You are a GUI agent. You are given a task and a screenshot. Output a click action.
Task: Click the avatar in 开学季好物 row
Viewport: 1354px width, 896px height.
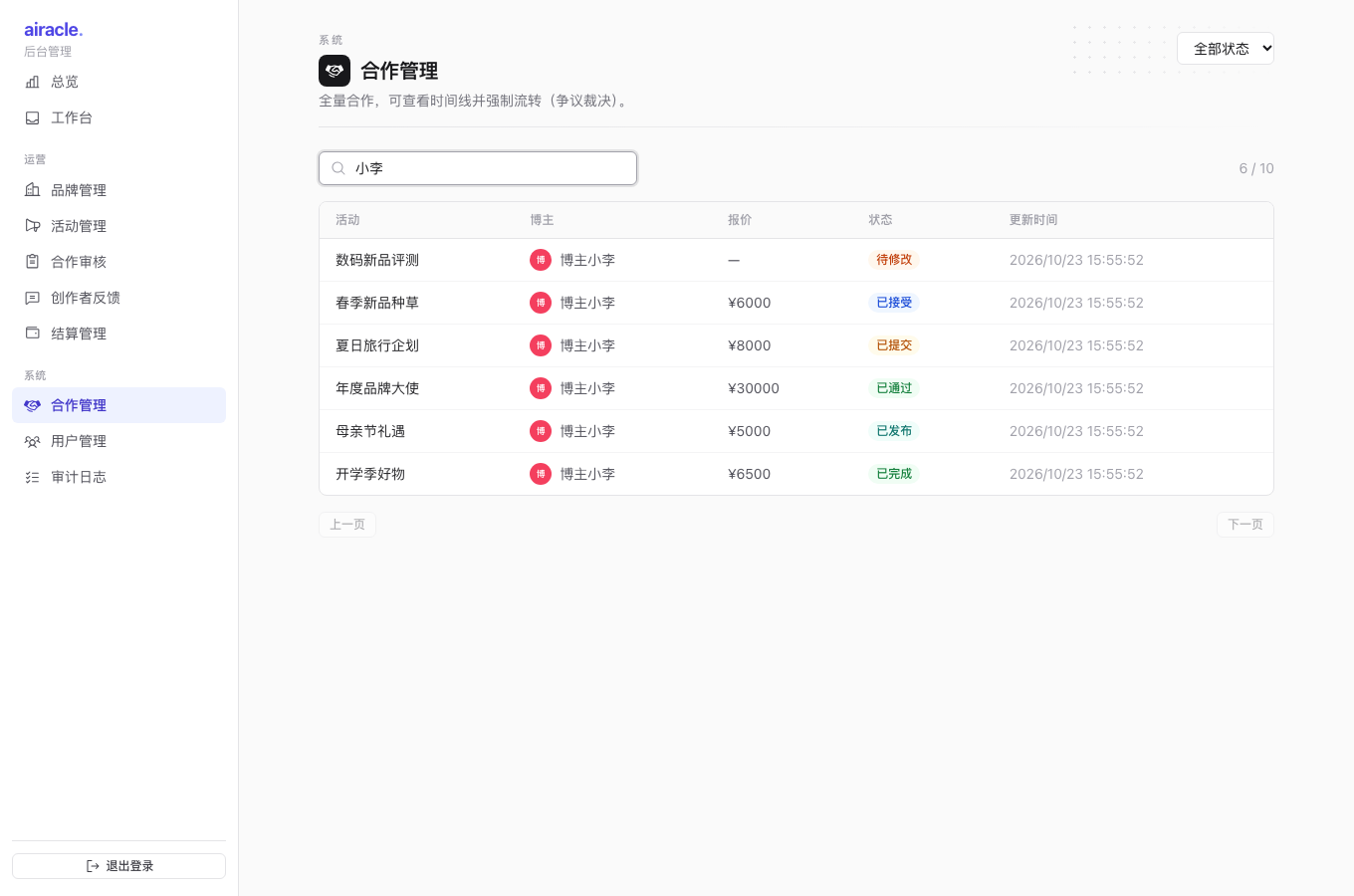pyautogui.click(x=541, y=474)
